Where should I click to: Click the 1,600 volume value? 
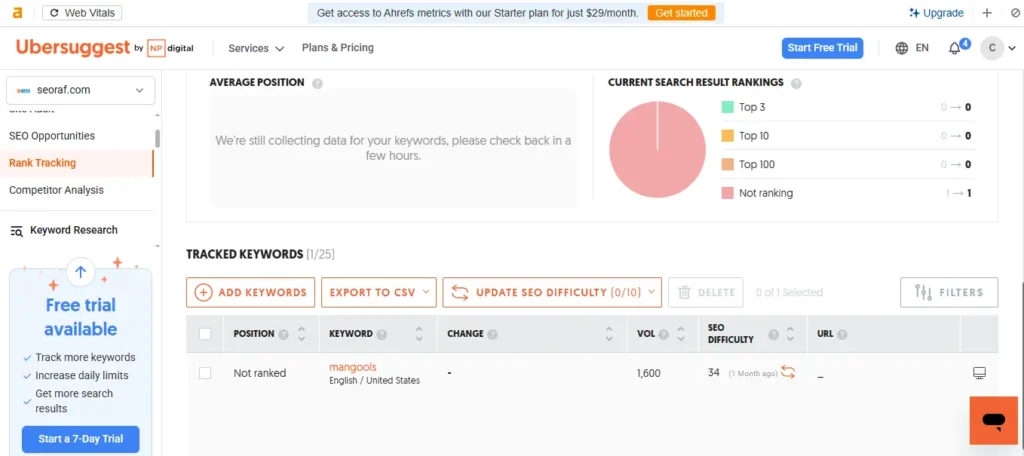[648, 374]
